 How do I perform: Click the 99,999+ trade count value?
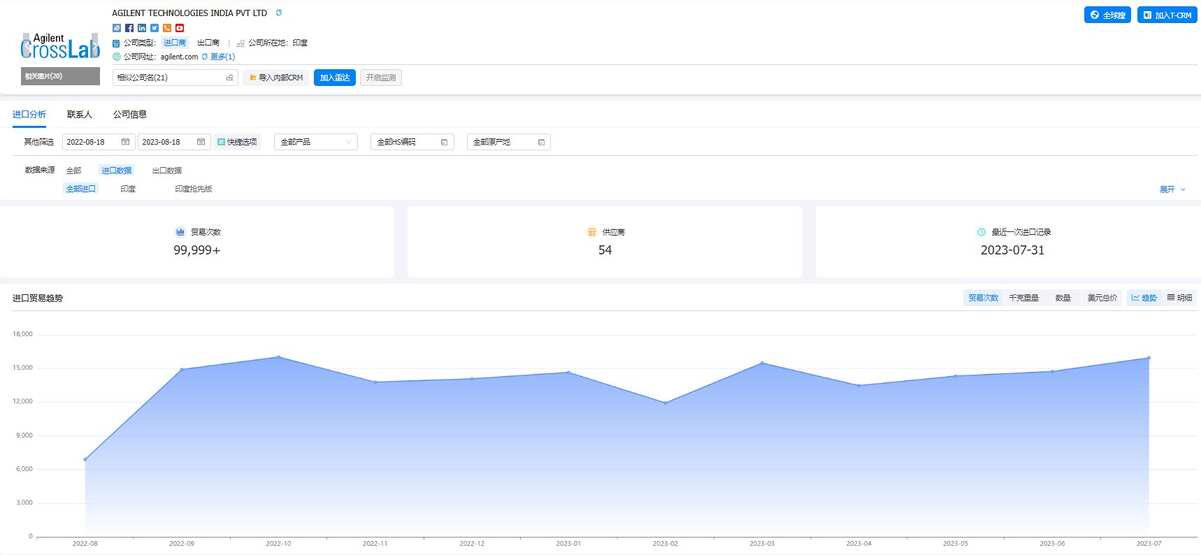coord(197,250)
